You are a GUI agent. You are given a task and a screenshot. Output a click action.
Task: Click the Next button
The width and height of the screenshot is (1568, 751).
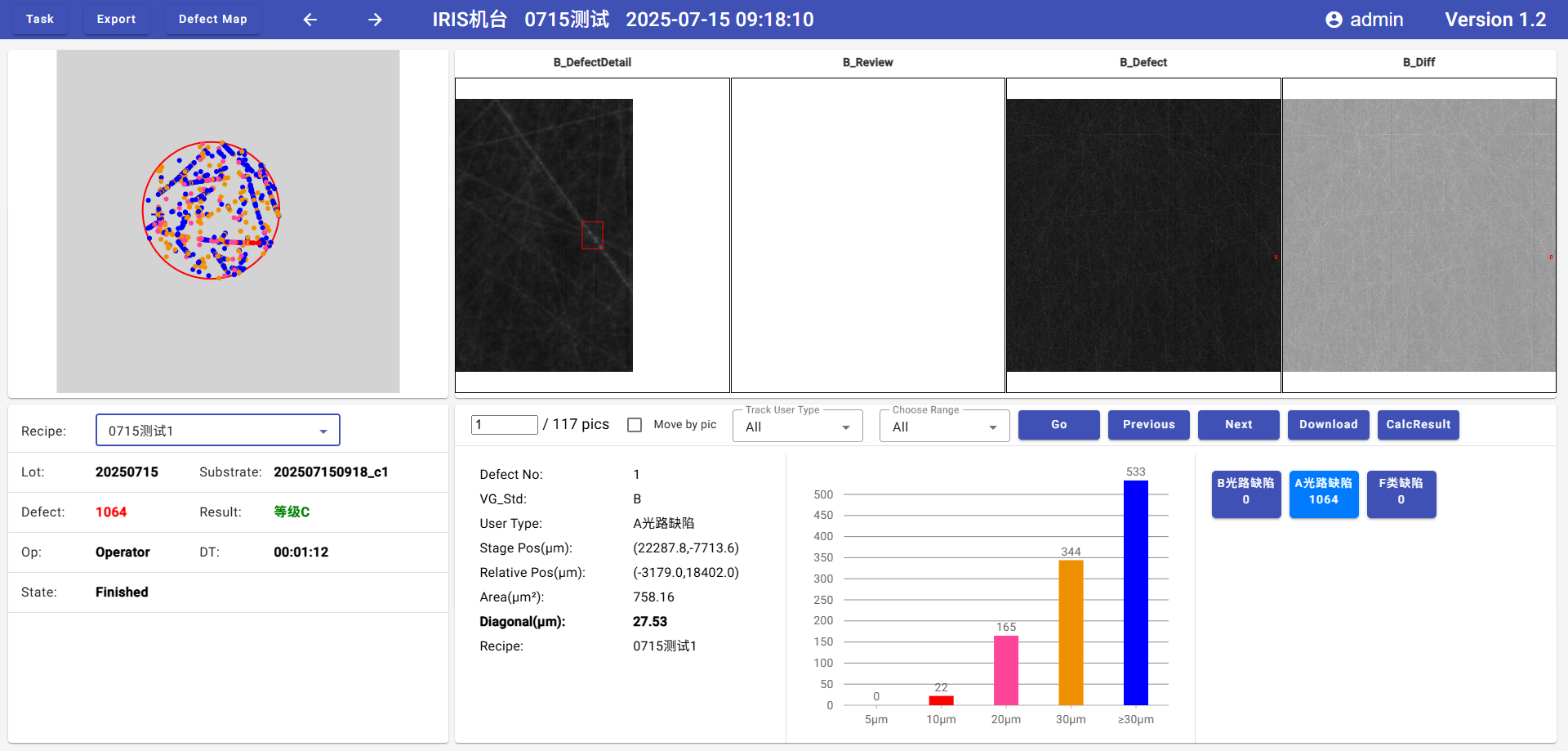click(x=1239, y=425)
